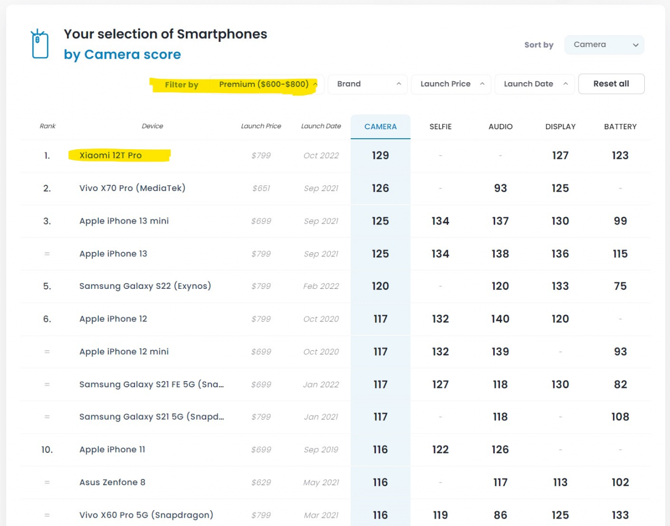
Task: Select the DISPLAY column header
Action: [x=560, y=127]
